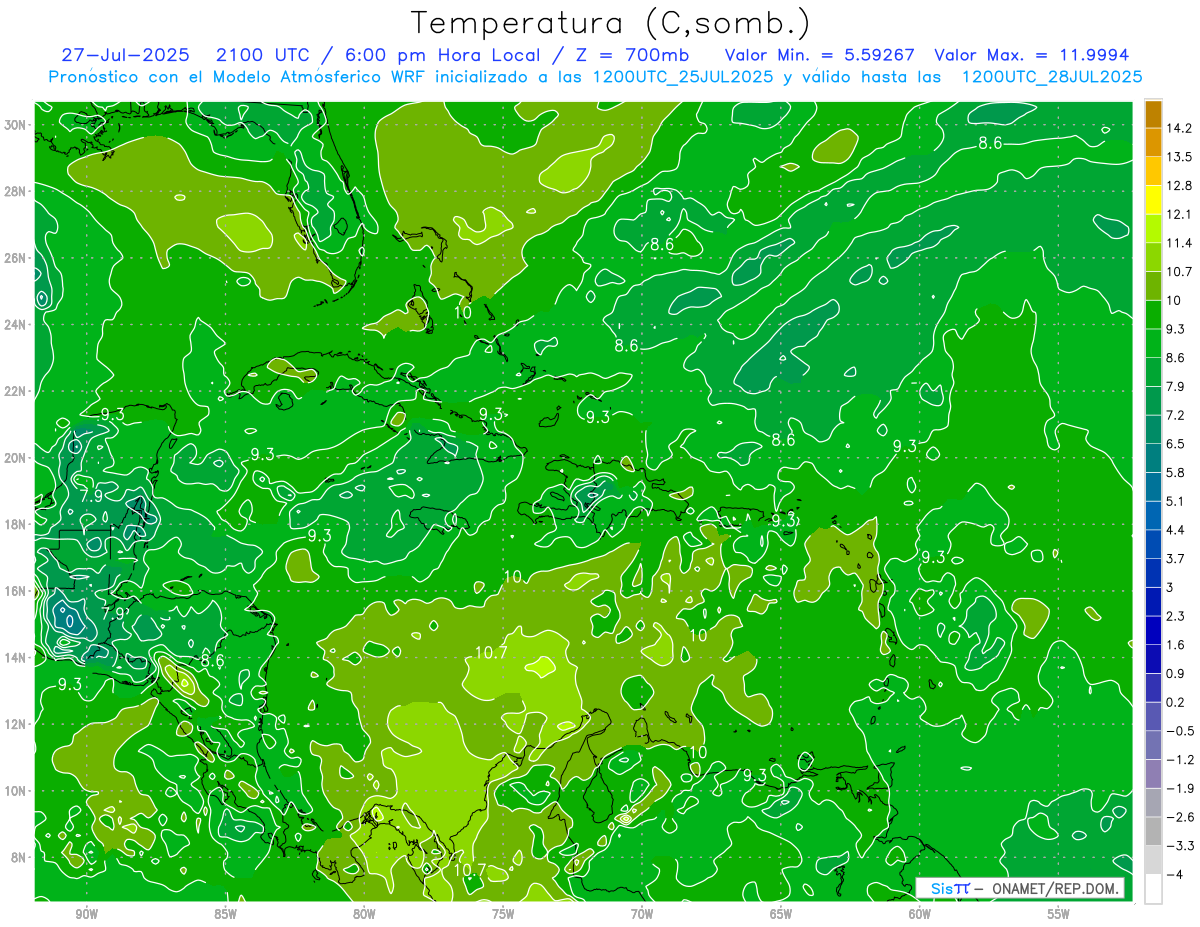Click the 18N latitude axis label

tap(16, 524)
